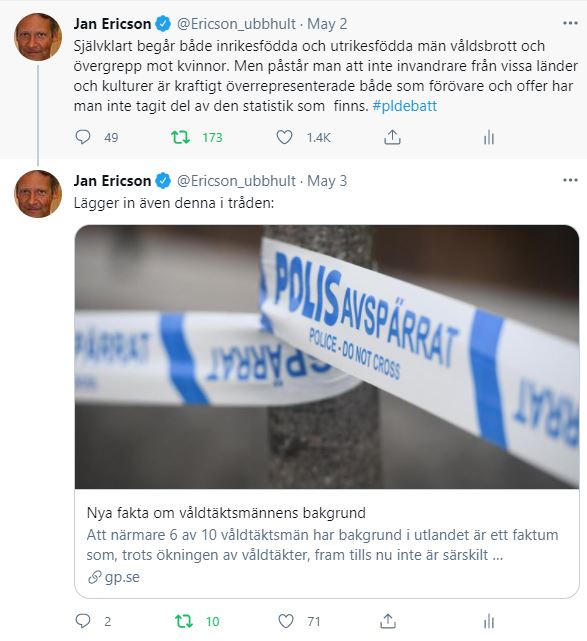Click Jan Ericson's avatar on second tweet
The width and height of the screenshot is (587, 641).
pyautogui.click(x=38, y=194)
